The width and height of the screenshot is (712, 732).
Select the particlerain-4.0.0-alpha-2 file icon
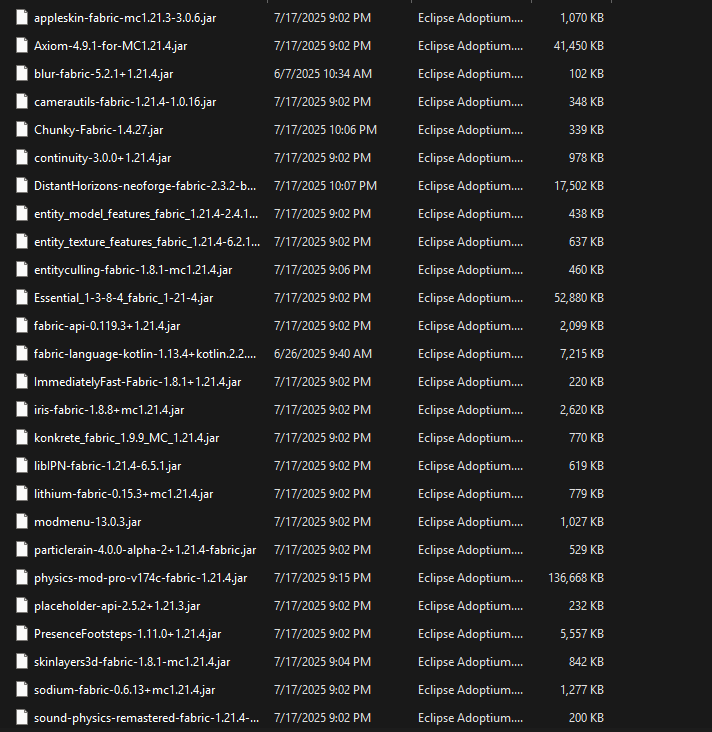pyautogui.click(x=21, y=550)
